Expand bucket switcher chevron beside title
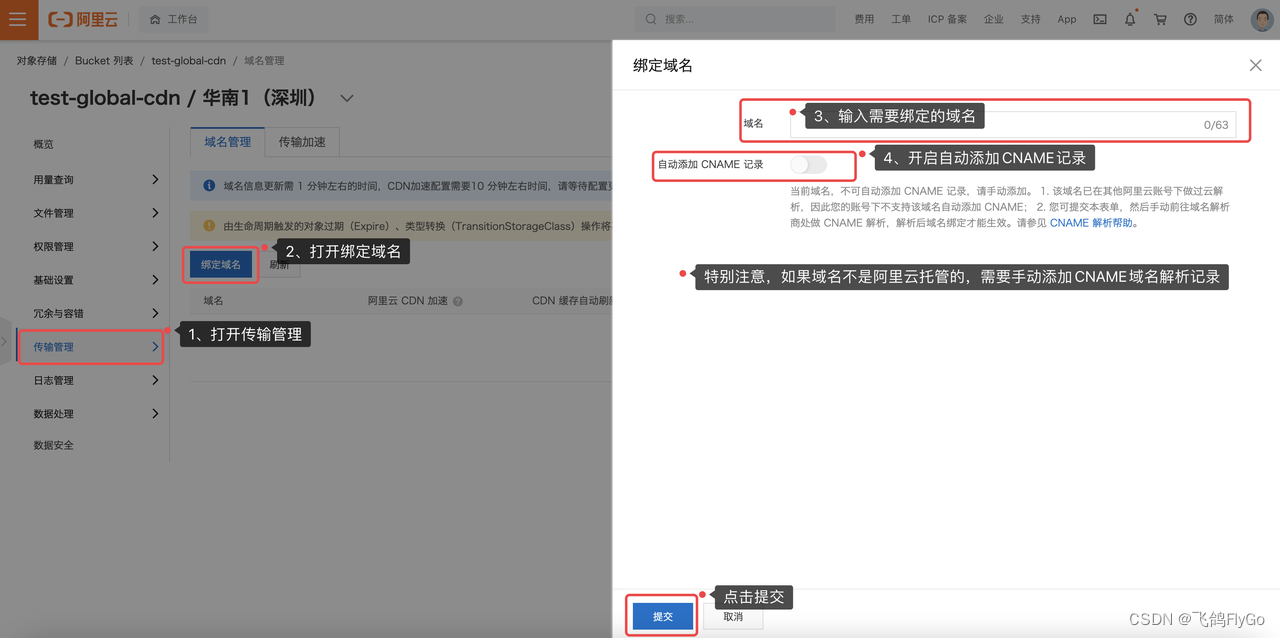Screen dimensions: 1280x638 tap(347, 98)
